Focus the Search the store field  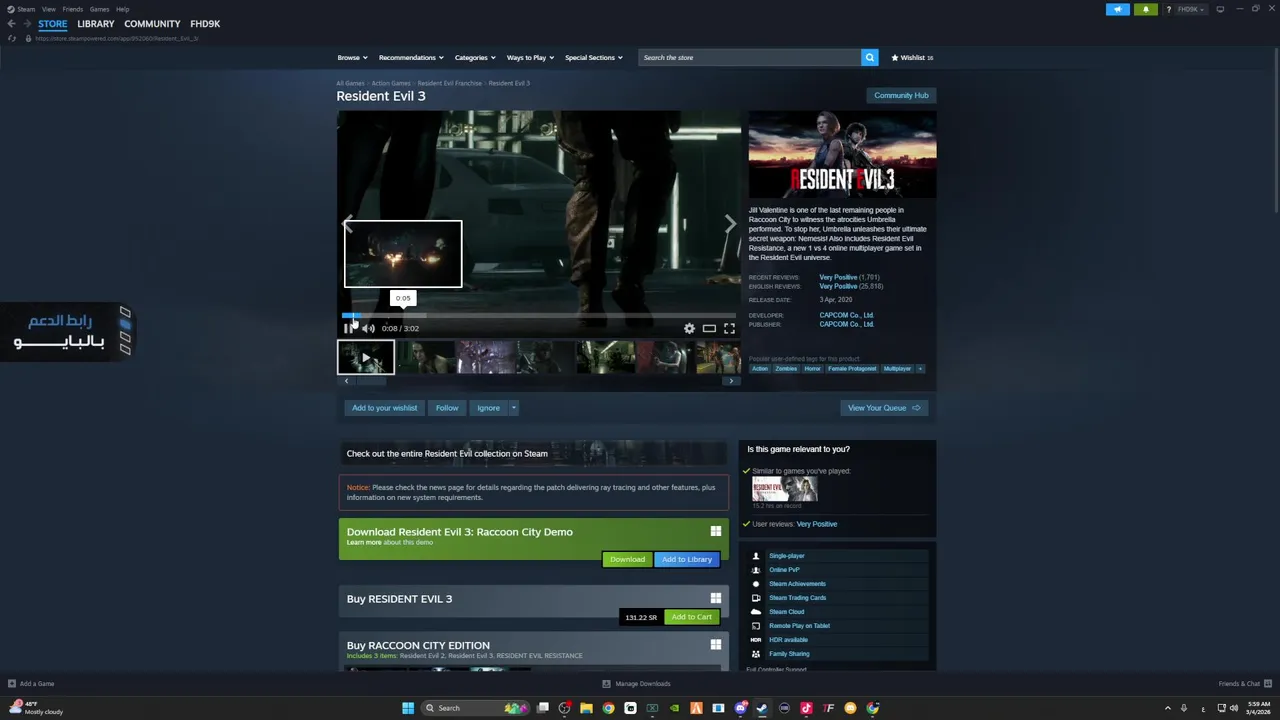coord(749,57)
